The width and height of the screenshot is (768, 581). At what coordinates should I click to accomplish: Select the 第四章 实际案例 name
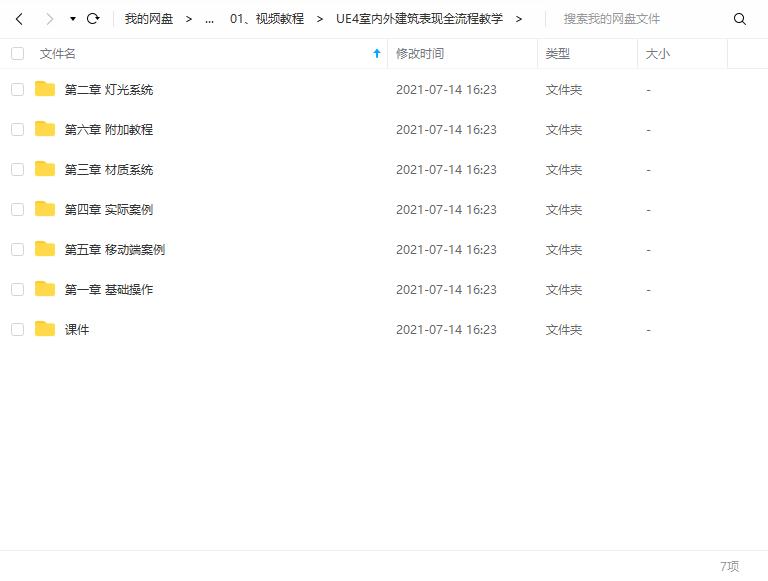(x=109, y=210)
